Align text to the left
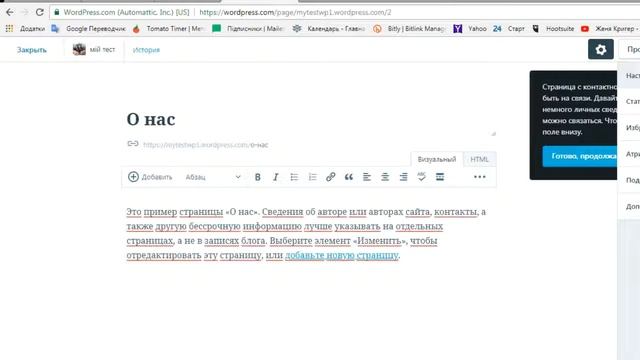 click(x=367, y=177)
